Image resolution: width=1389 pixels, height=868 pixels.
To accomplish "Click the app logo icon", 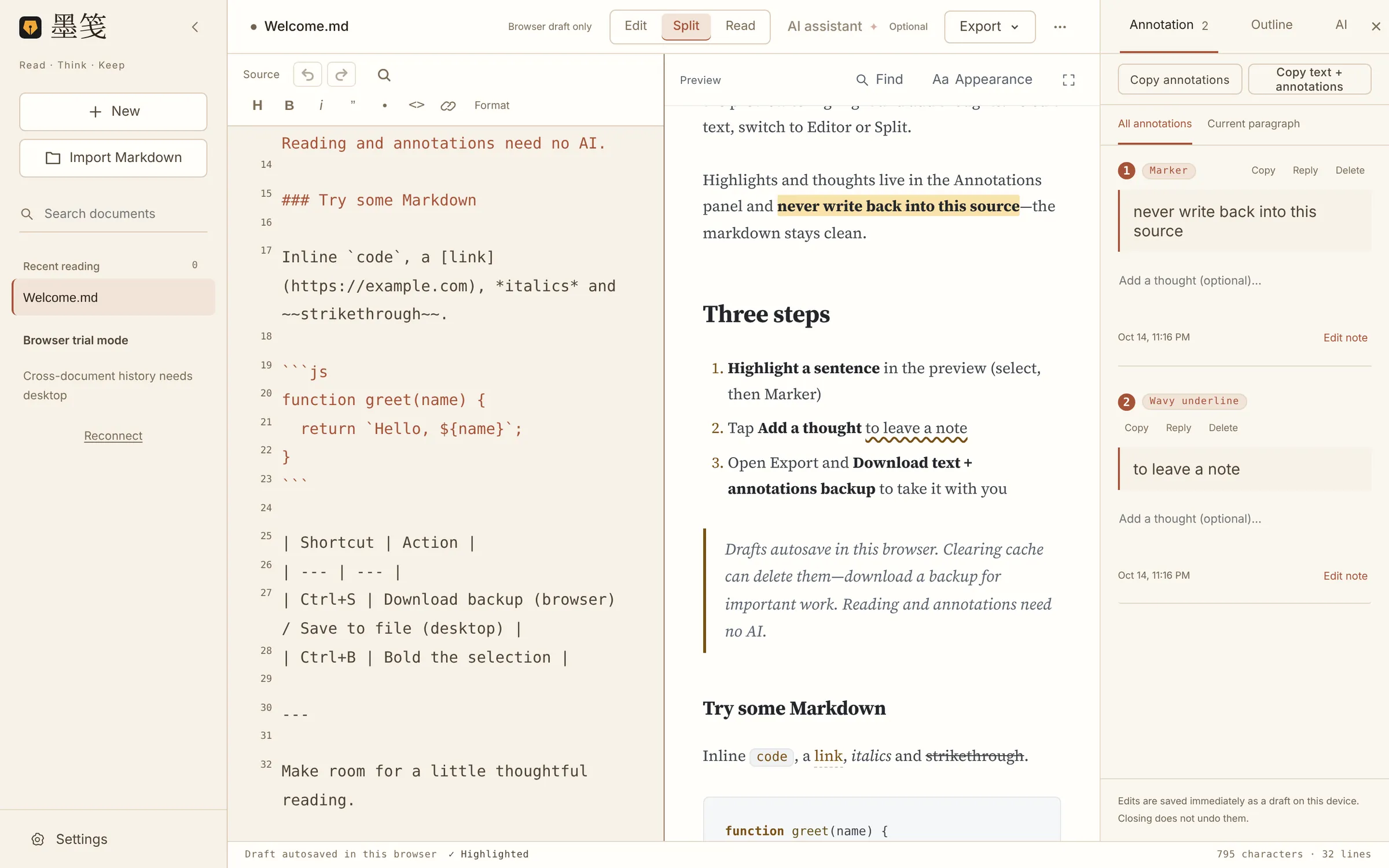I will (30, 27).
